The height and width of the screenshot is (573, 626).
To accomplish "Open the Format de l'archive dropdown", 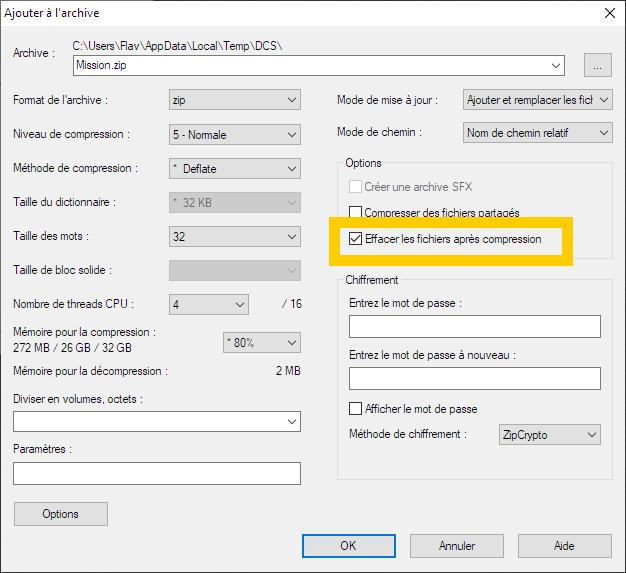I will (x=235, y=100).
